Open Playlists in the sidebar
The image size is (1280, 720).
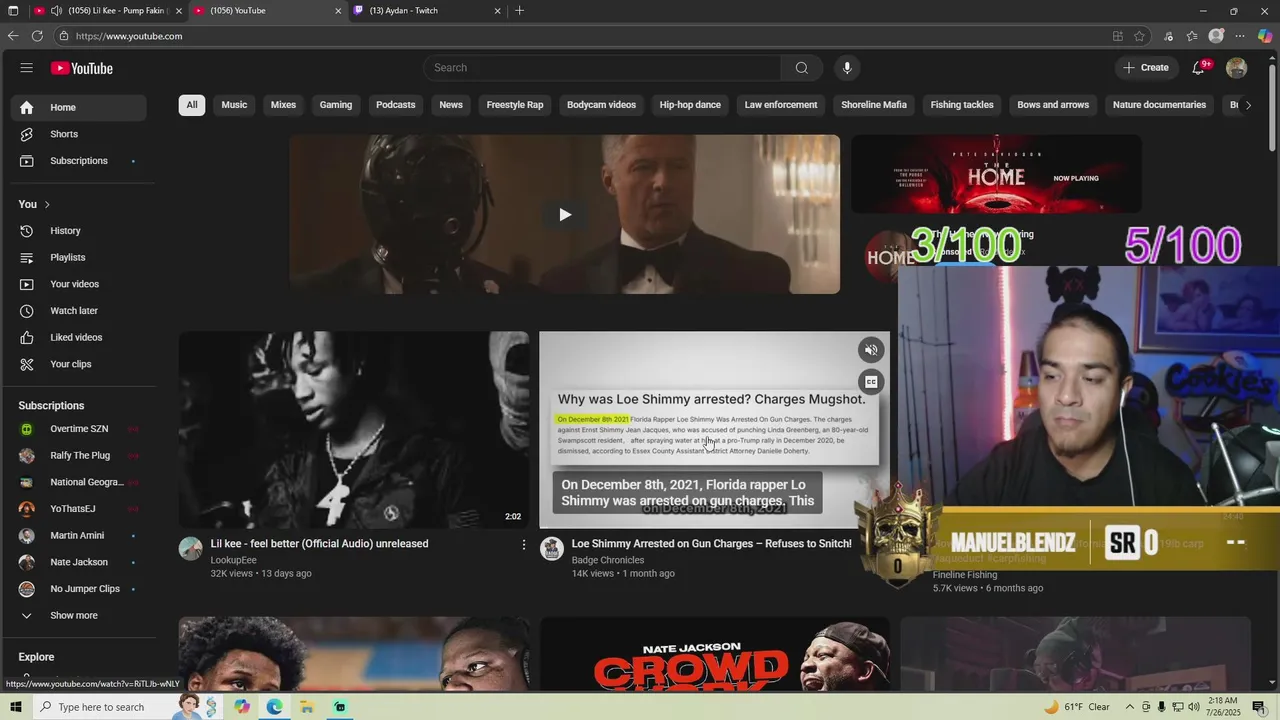click(79, 257)
